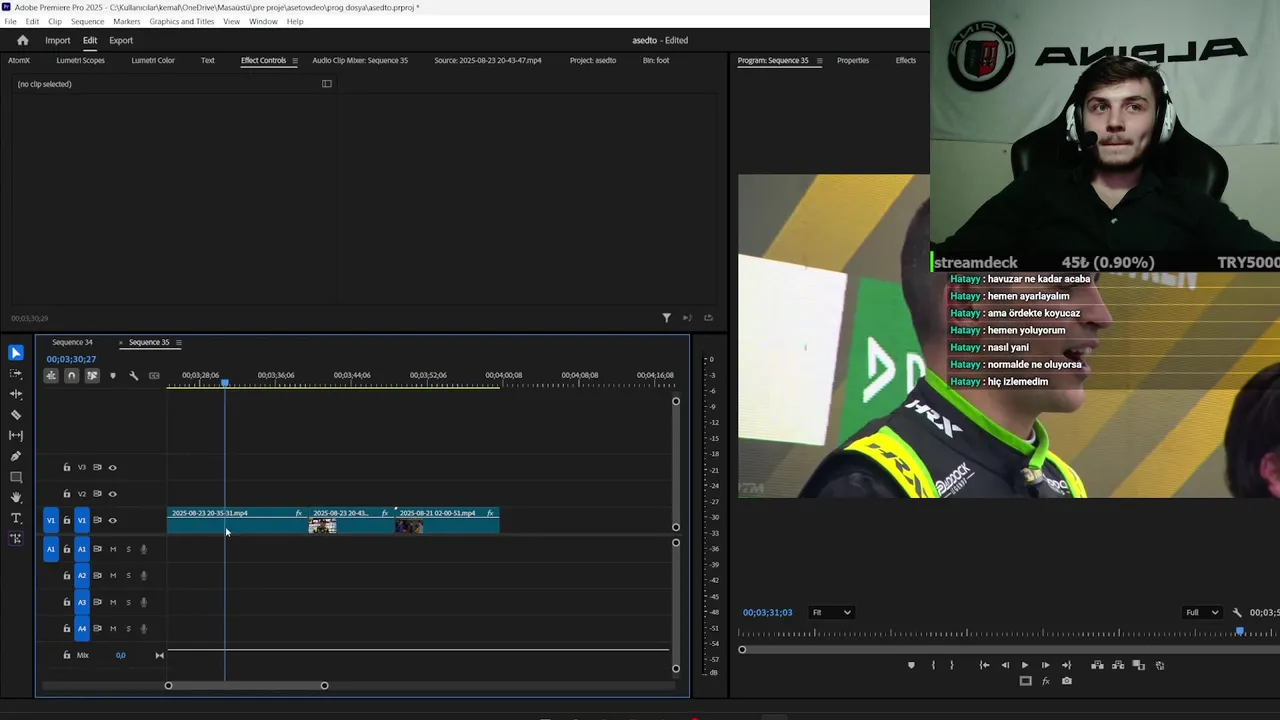Open Program: Sequence 35 panel menu
Image resolution: width=1280 pixels, height=720 pixels.
pos(819,60)
